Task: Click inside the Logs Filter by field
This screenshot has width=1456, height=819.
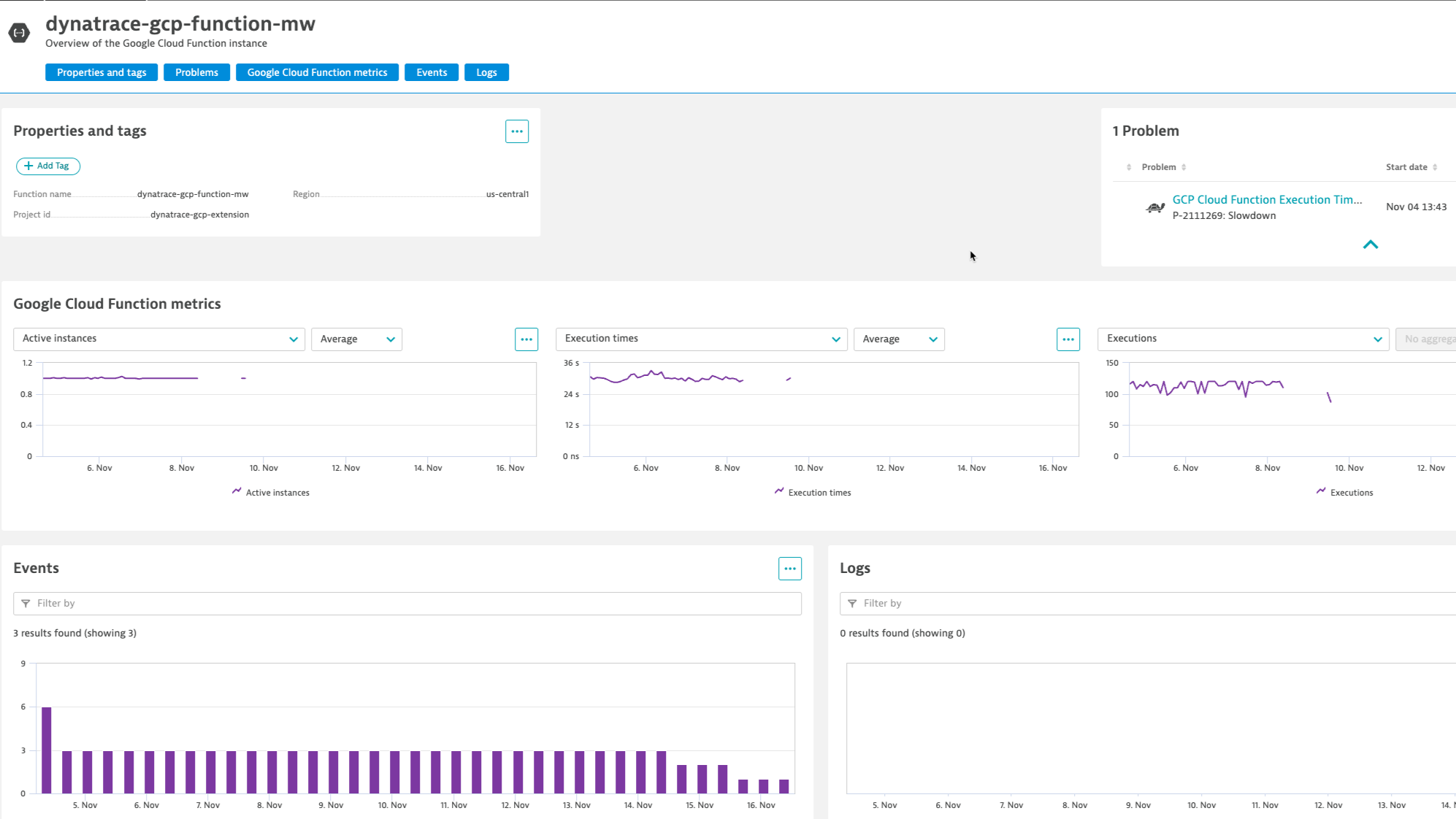Action: (1148, 604)
